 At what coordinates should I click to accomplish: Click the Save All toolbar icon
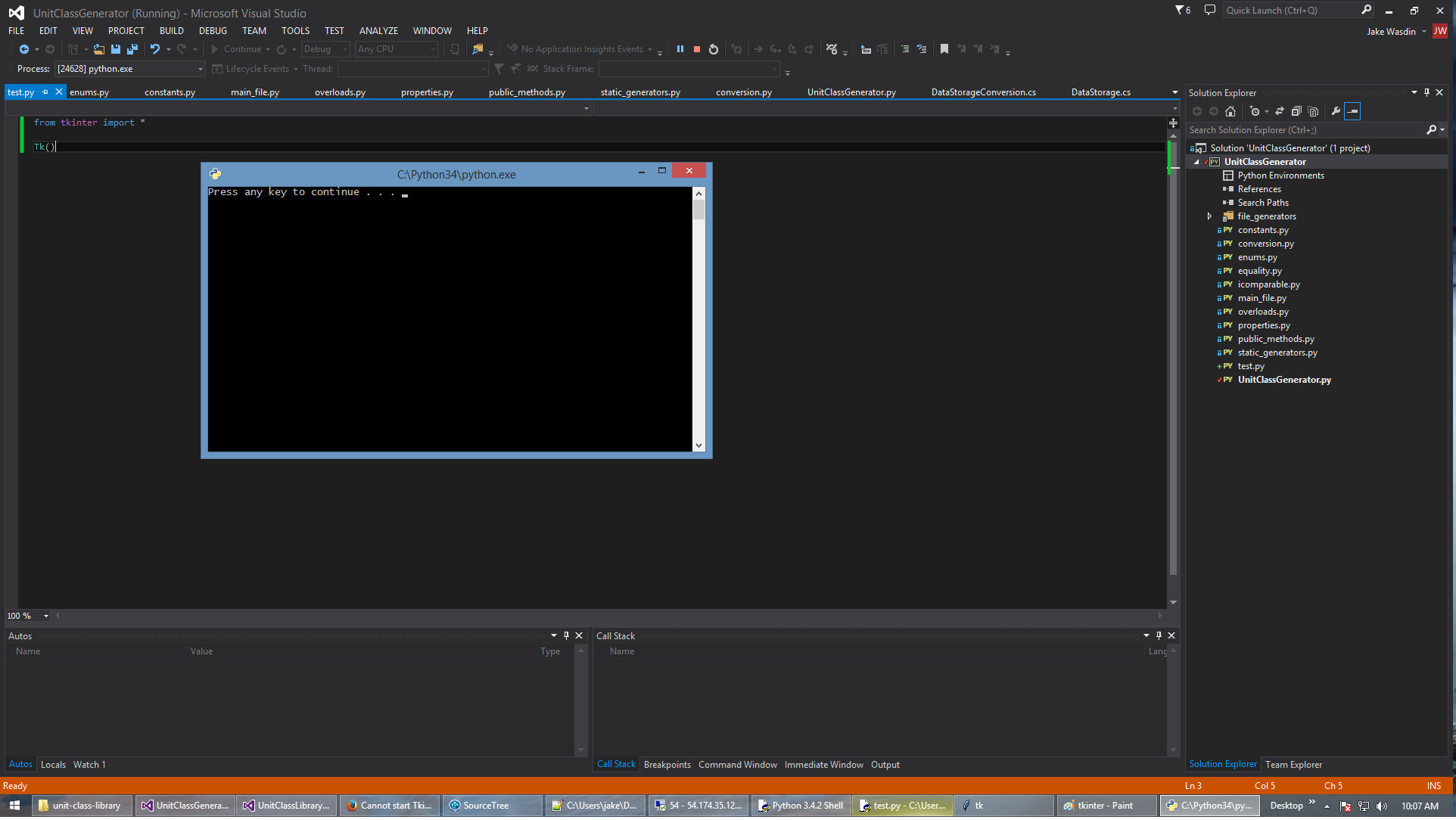click(x=132, y=48)
